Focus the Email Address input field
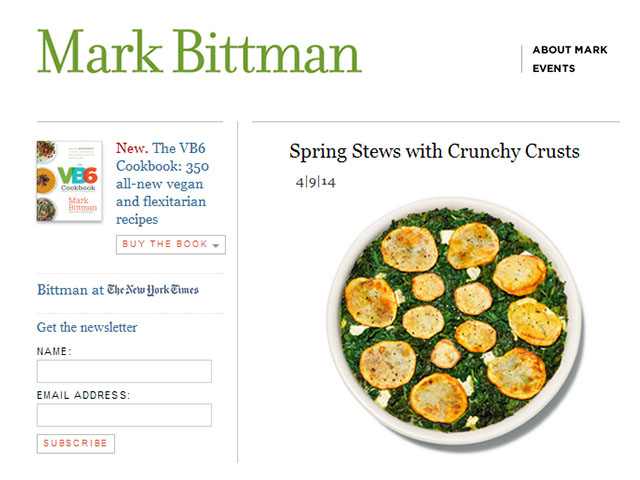This screenshot has width=640, height=480. [x=124, y=415]
